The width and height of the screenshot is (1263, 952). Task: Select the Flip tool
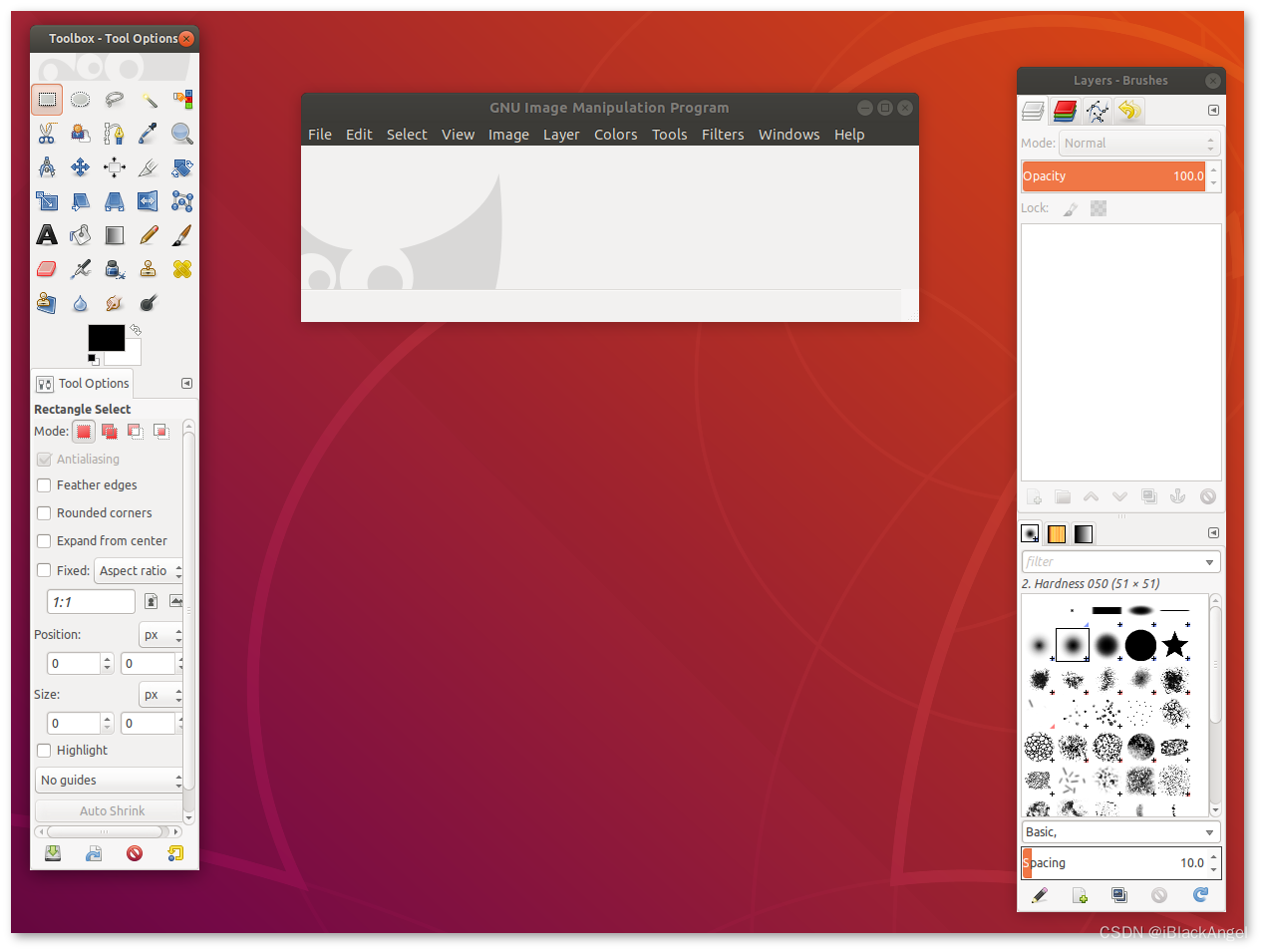[x=149, y=201]
